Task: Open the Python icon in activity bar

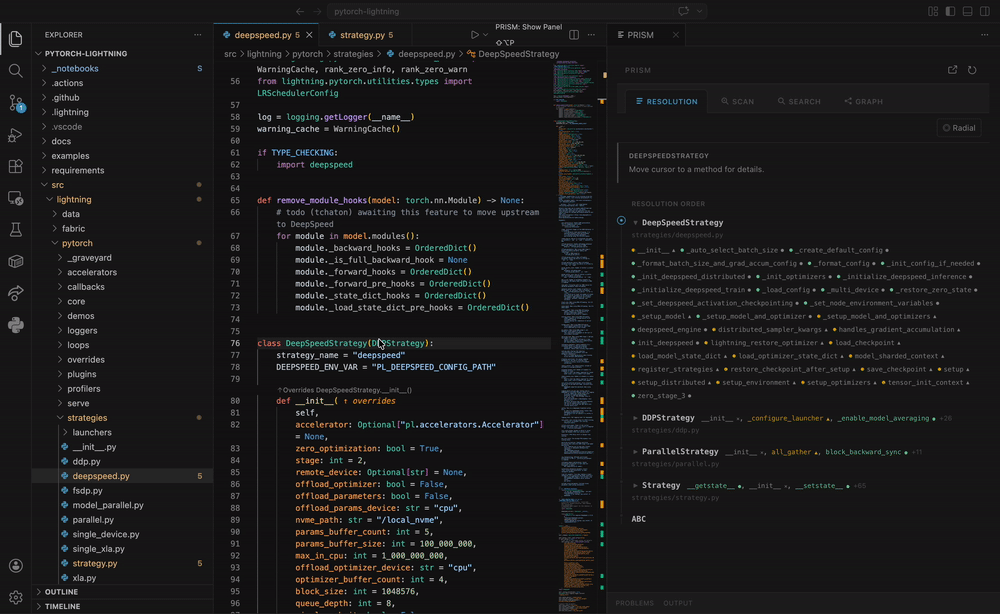Action: (x=15, y=325)
